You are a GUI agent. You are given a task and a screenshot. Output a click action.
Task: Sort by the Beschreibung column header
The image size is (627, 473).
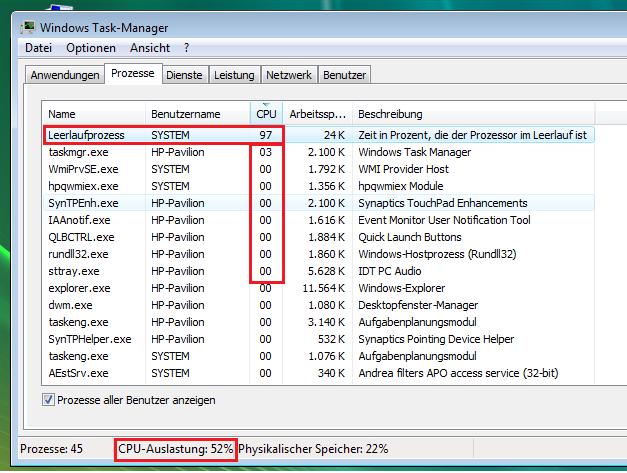(390, 114)
